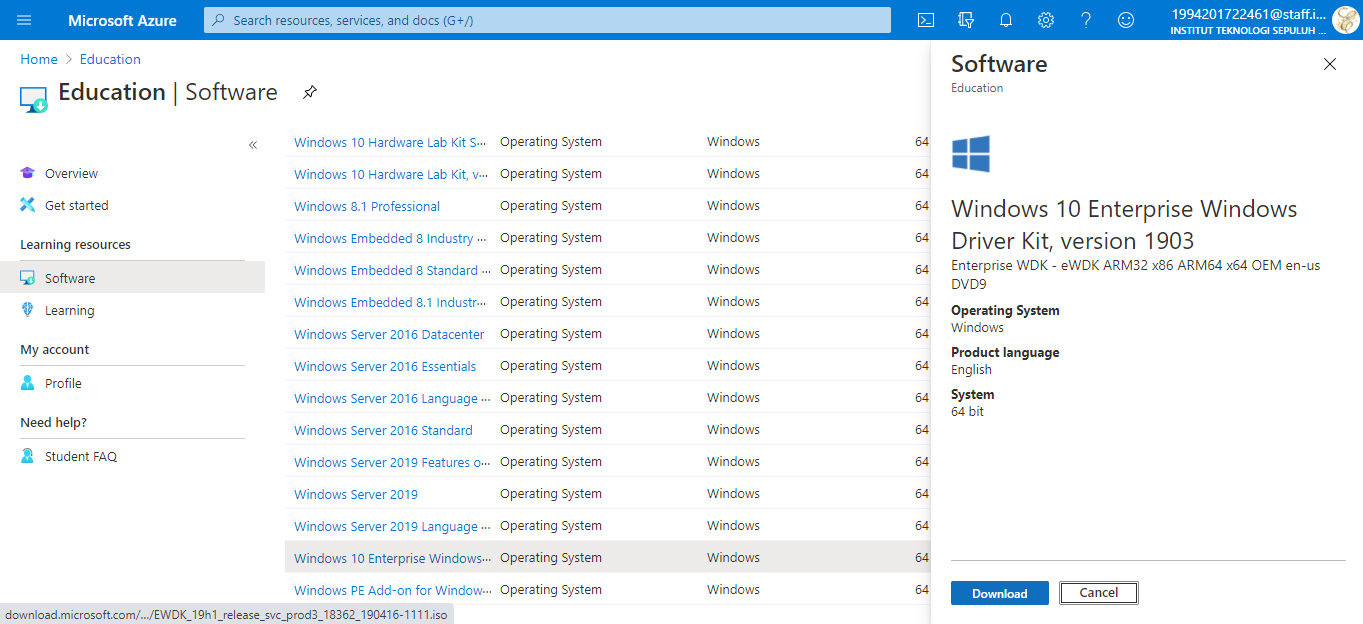The image size is (1363, 624).
Task: Go to Profile under My account
Action: [x=63, y=384]
